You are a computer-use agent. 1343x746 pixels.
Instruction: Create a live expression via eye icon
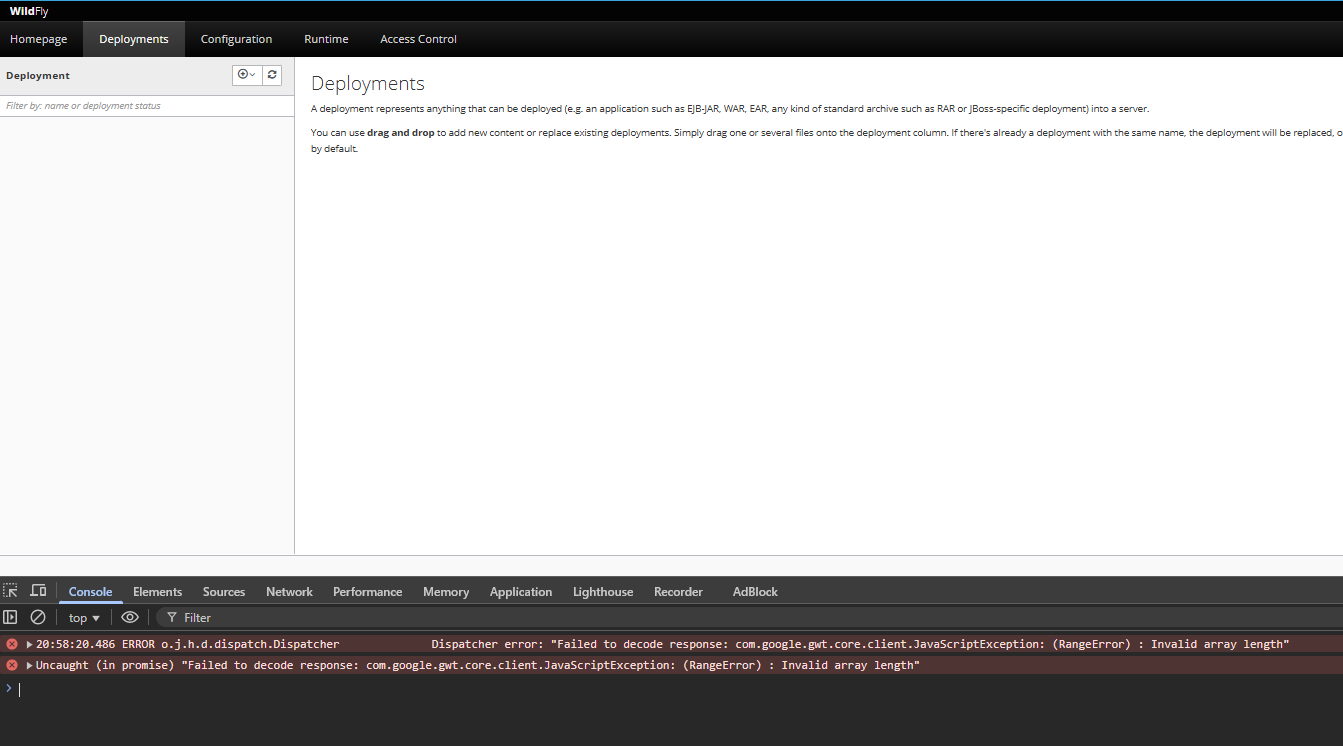130,617
